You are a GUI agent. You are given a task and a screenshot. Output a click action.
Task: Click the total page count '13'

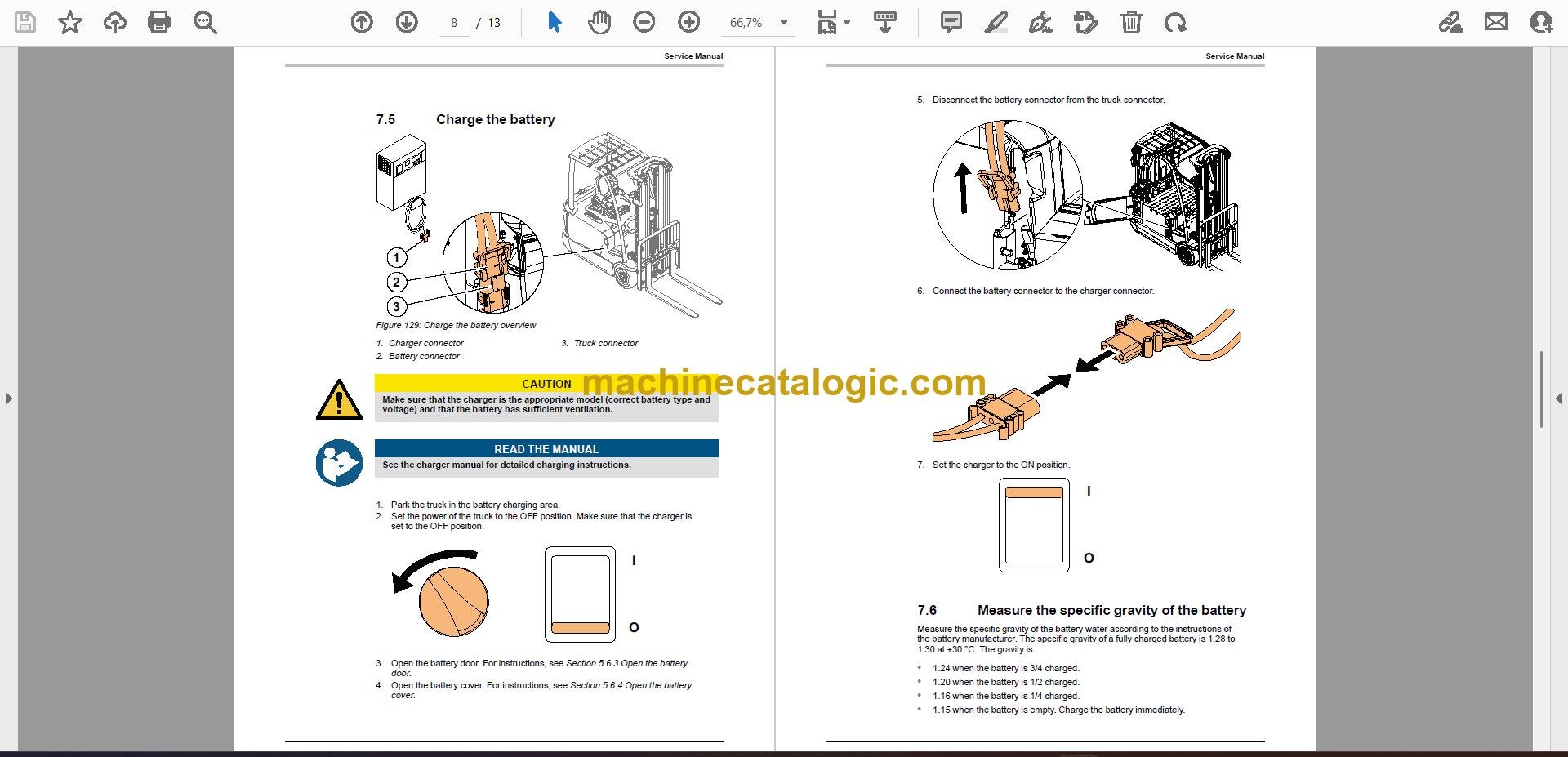coord(494,23)
